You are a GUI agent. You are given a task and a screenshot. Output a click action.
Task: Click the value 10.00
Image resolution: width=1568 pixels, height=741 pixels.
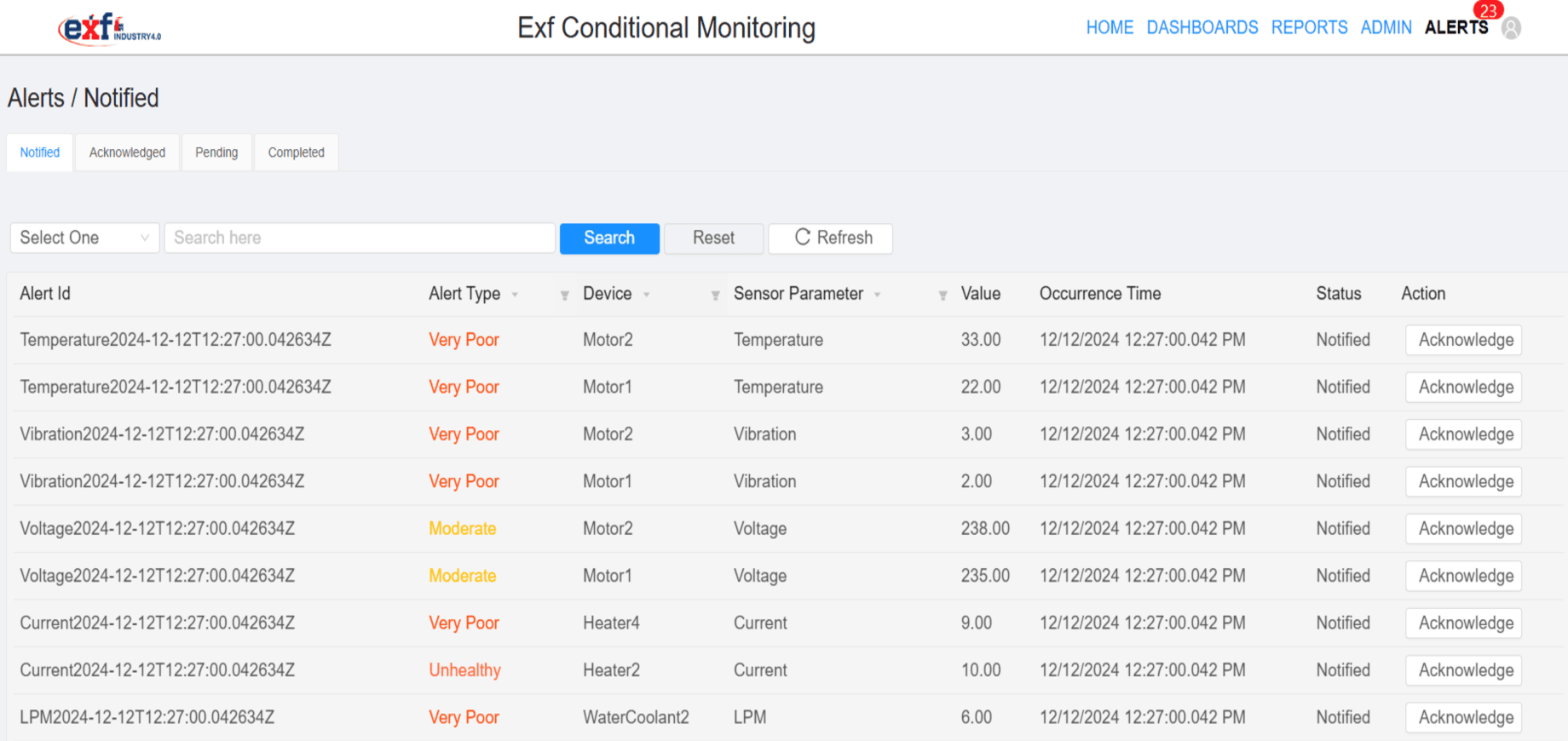tap(981, 670)
